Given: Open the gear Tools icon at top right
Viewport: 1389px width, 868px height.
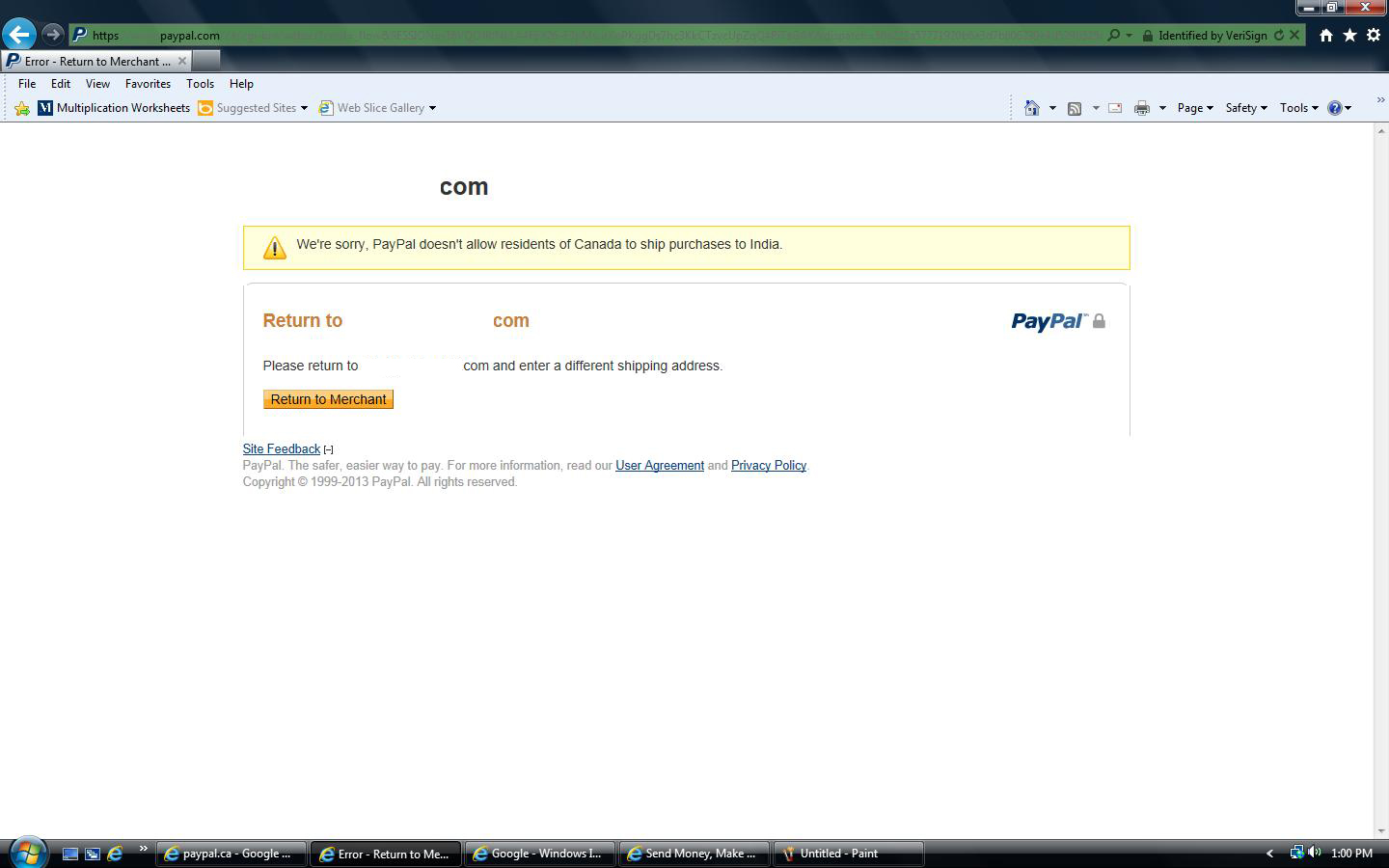Looking at the screenshot, I should [x=1374, y=35].
